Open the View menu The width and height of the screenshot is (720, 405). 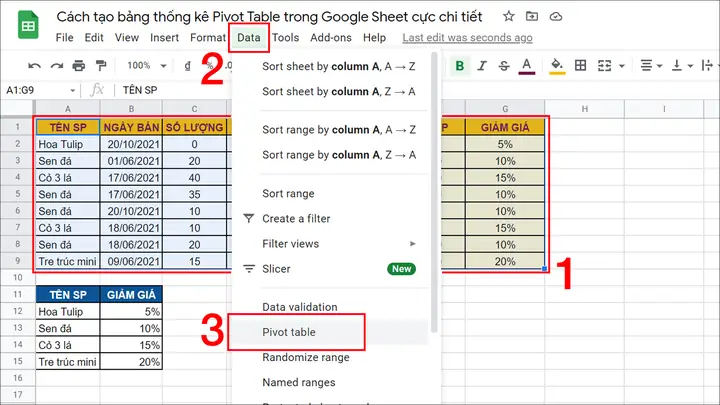point(127,38)
